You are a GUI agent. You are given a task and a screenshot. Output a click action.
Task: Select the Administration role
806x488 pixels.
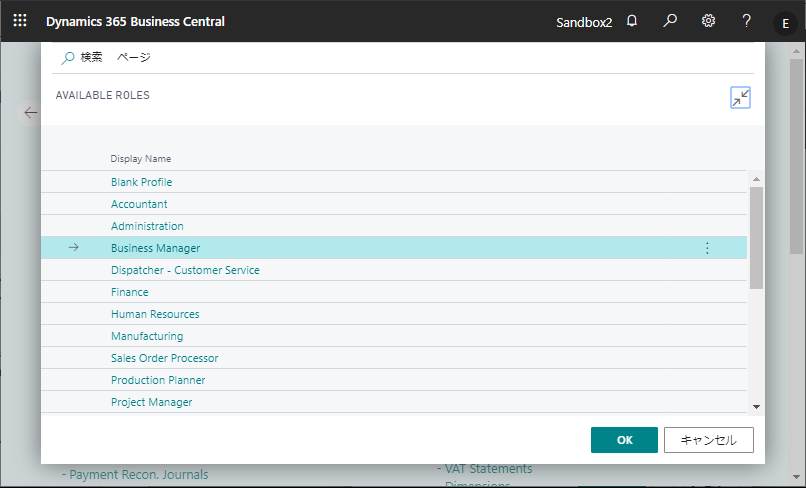147,226
